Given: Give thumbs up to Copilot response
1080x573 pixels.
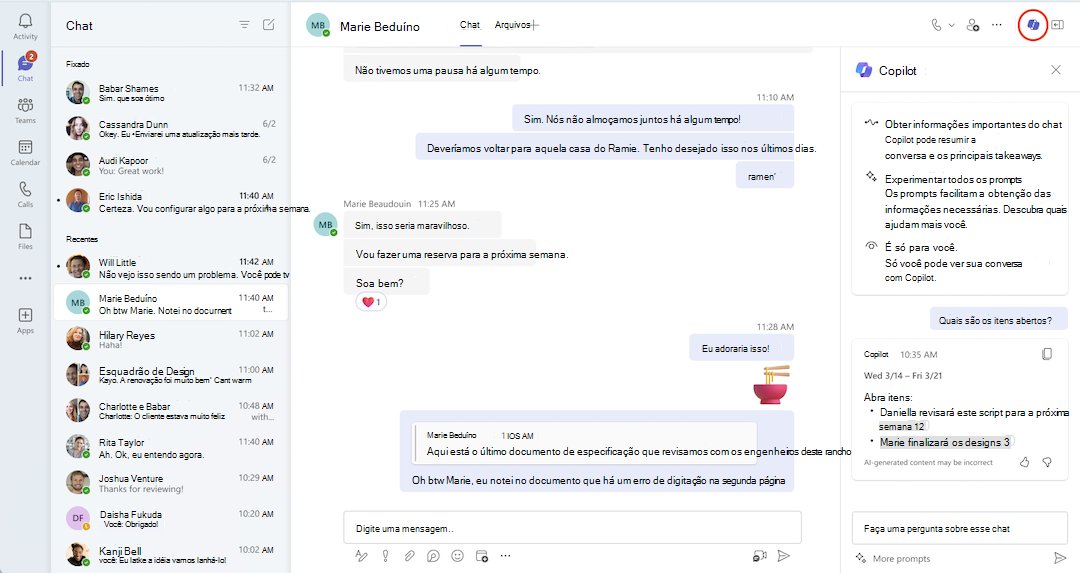Looking at the screenshot, I should pos(1024,462).
